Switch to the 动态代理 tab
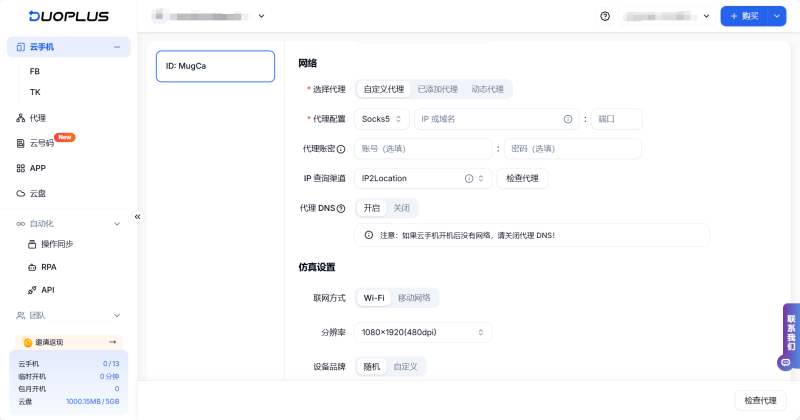 [487, 89]
